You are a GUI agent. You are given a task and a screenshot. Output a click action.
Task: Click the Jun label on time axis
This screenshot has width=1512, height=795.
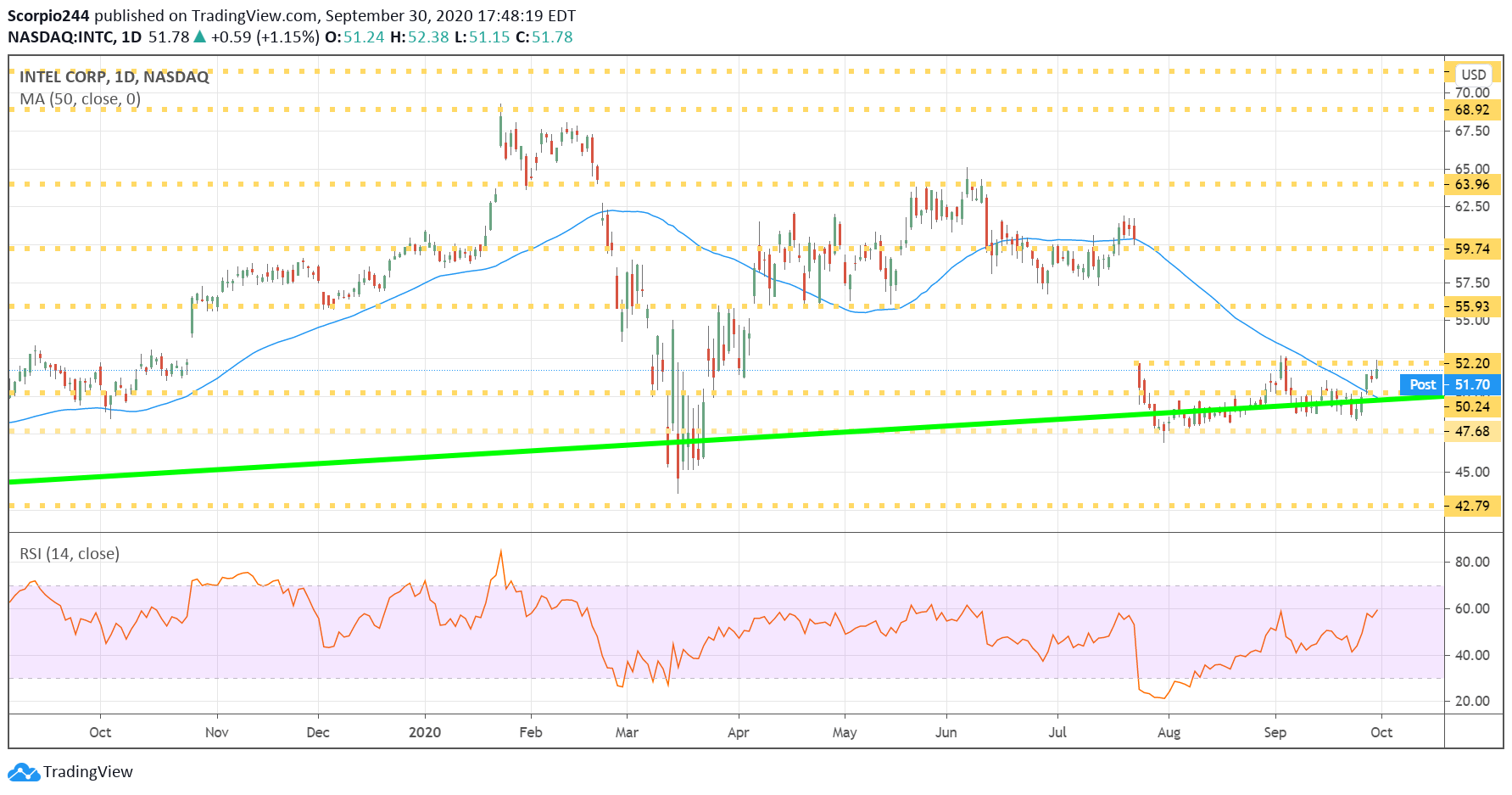[x=946, y=732]
